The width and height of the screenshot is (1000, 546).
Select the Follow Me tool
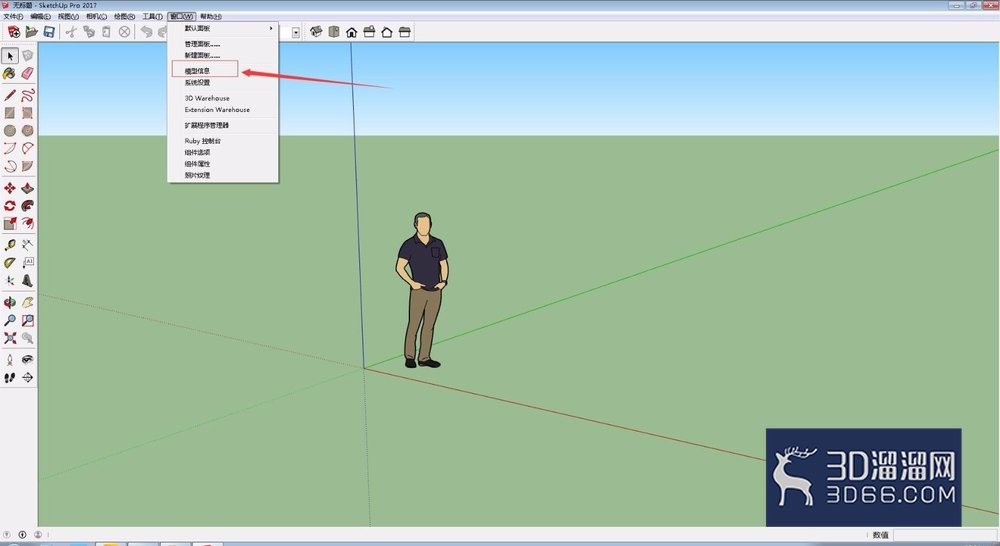27,205
